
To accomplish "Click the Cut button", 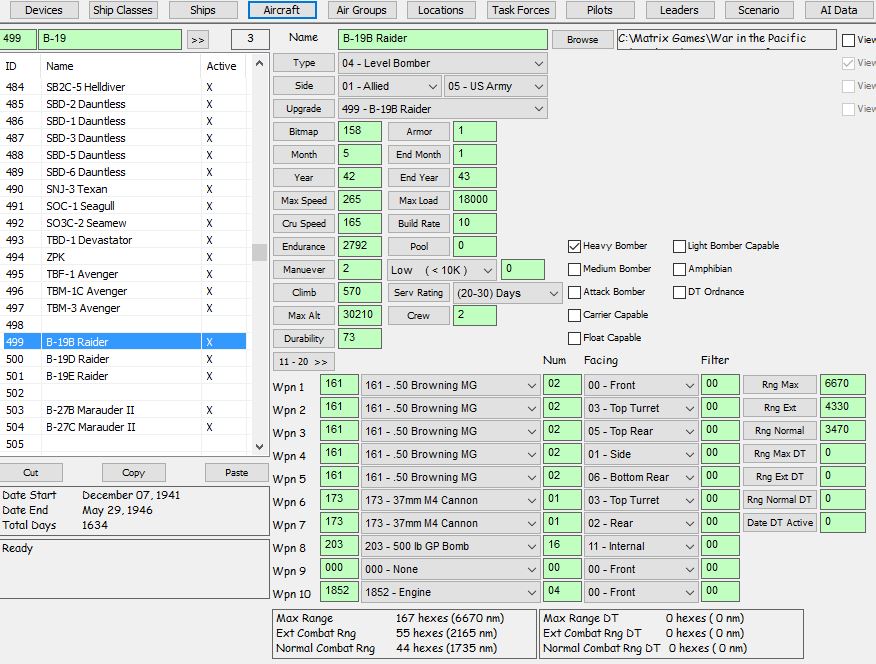I will pos(31,472).
